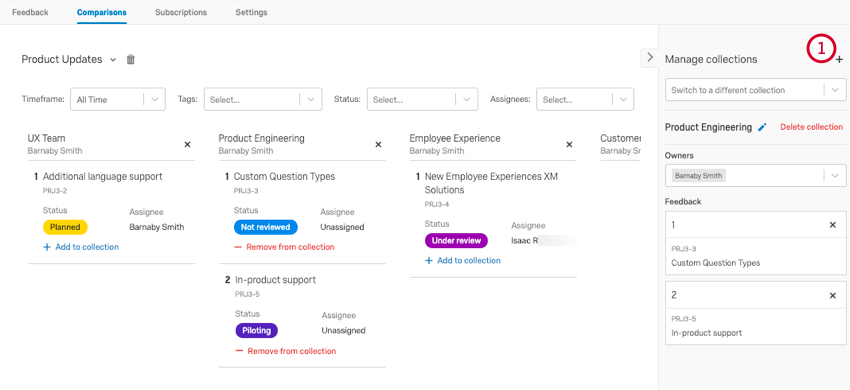This screenshot has height=390, width=850.
Task: Open the Tags select dropdown
Action: 263,99
